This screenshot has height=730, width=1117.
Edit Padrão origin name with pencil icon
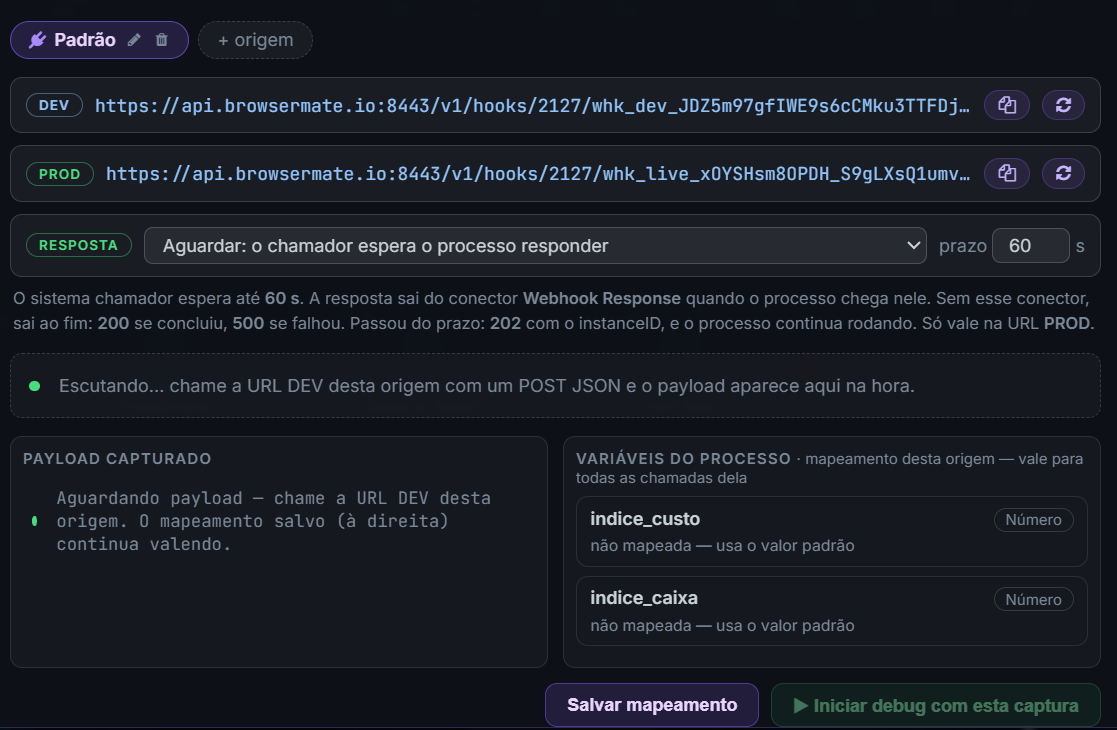pyautogui.click(x=134, y=40)
